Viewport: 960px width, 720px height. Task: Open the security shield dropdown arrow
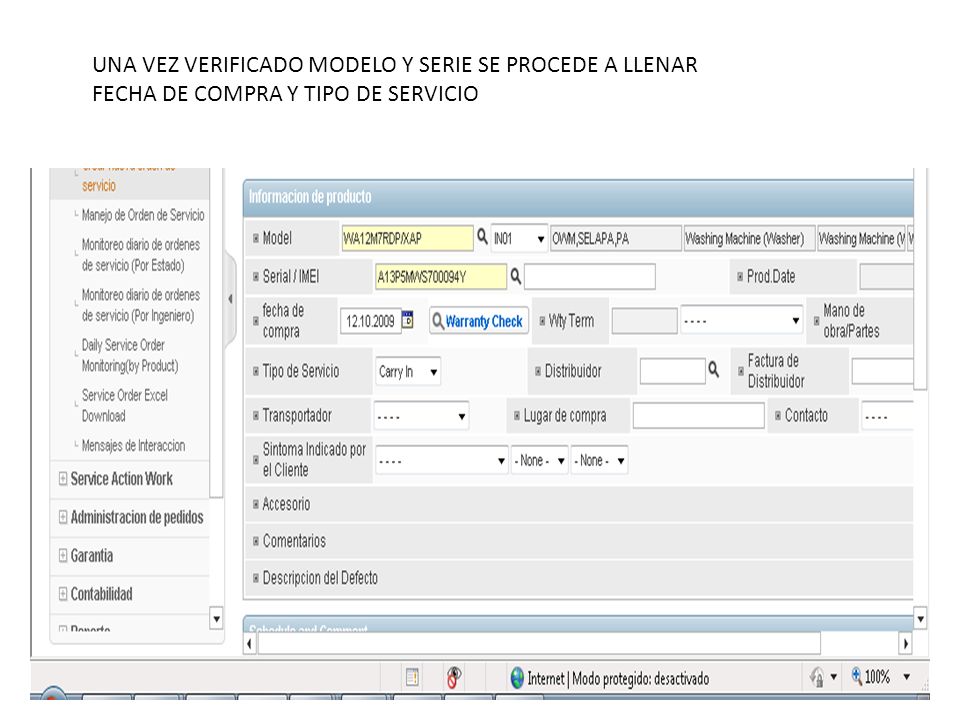[x=833, y=677]
